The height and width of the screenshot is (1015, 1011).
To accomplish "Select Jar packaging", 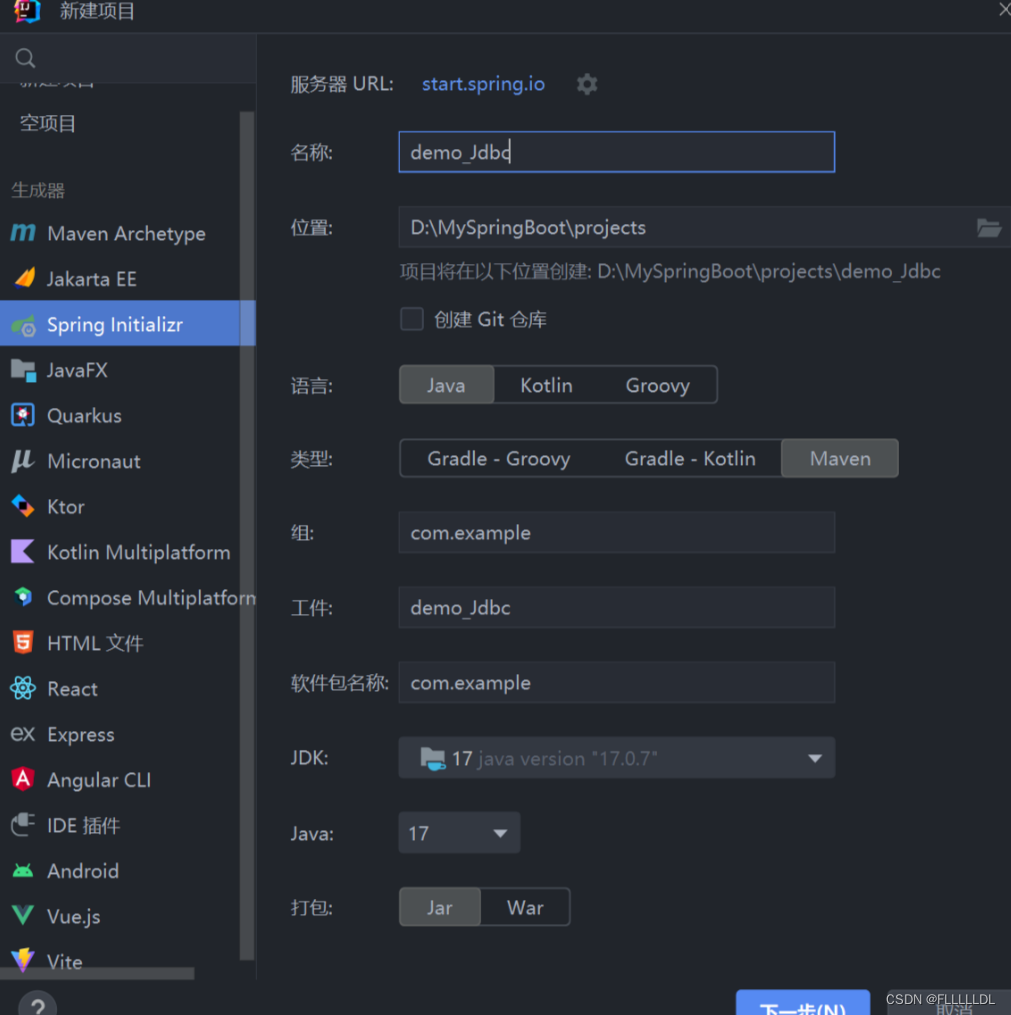I will coord(440,908).
